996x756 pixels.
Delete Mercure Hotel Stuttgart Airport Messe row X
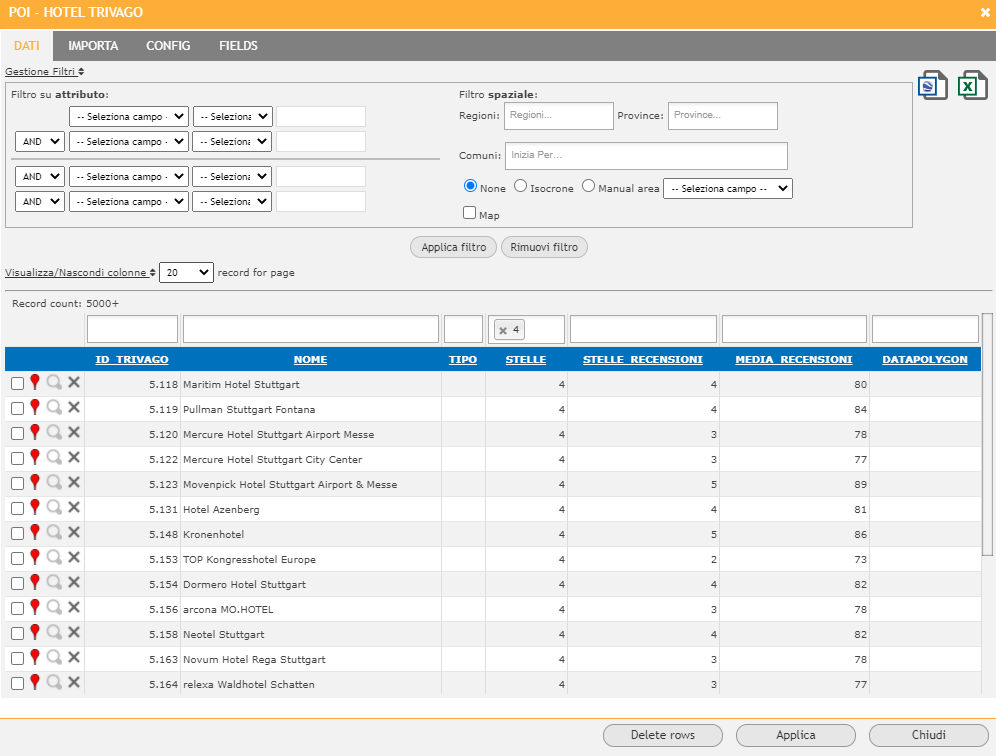[x=74, y=433]
